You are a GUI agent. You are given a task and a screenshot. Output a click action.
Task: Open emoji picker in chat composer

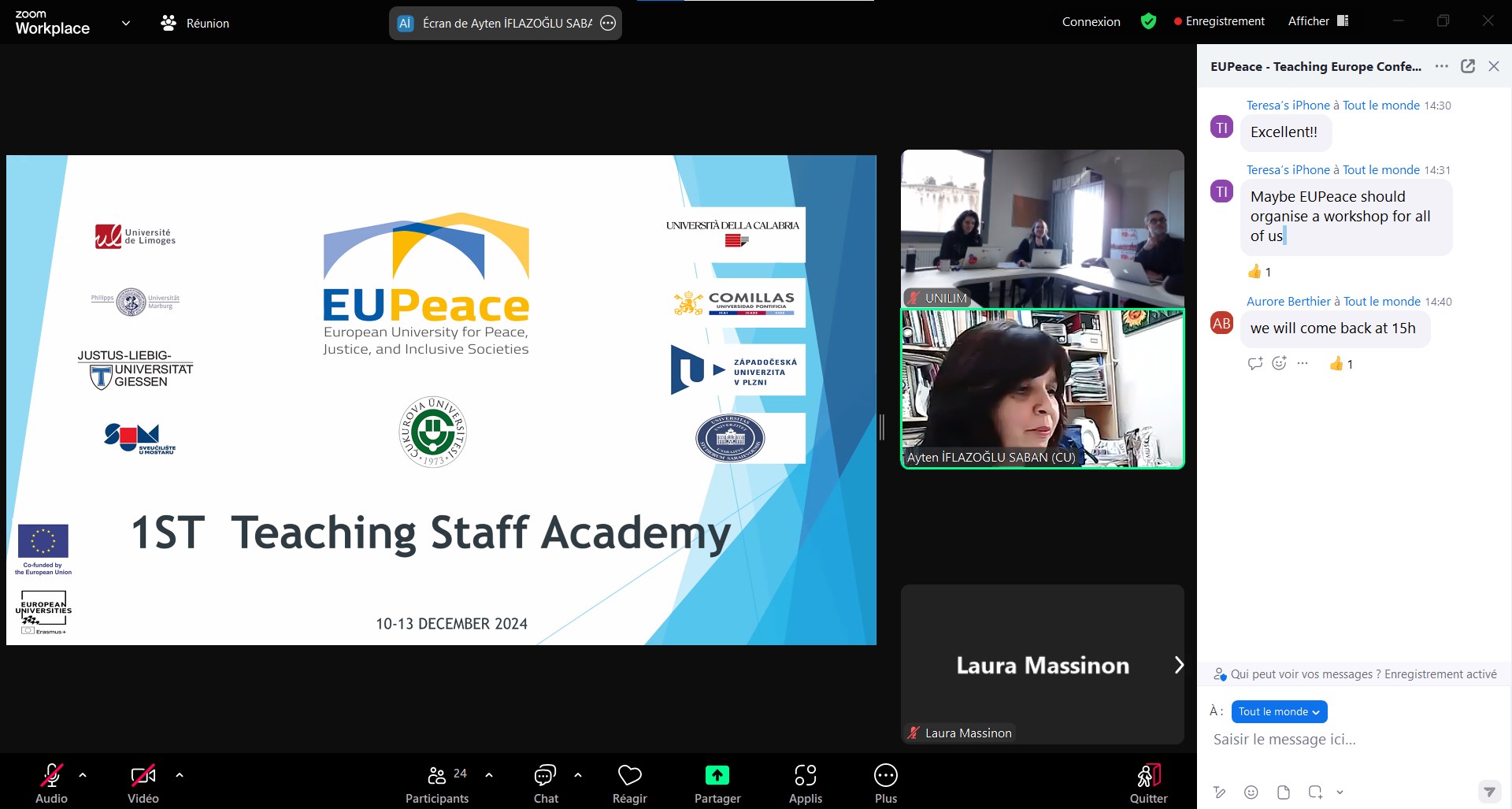point(1251,792)
